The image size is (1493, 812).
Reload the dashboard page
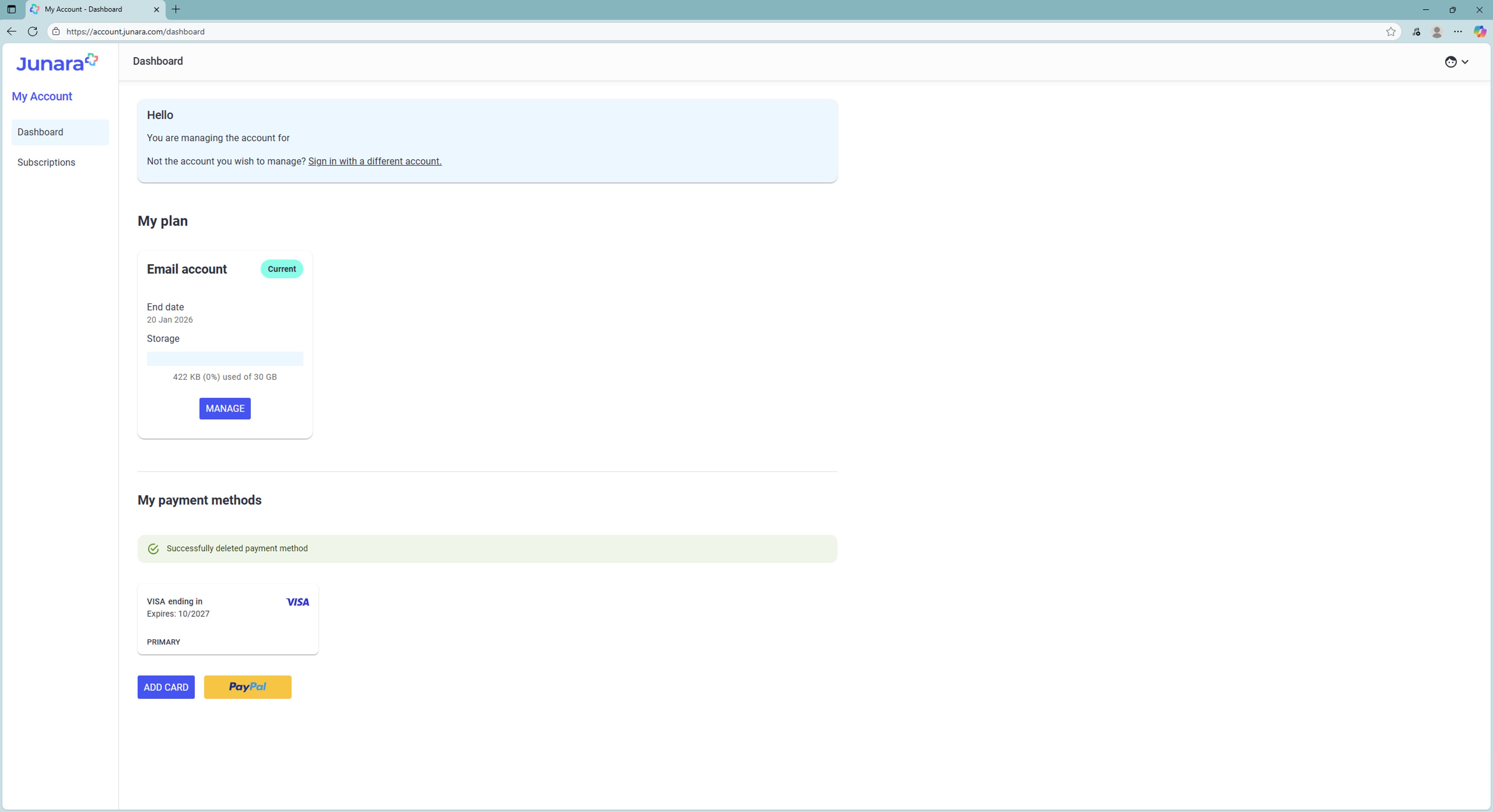point(33,31)
